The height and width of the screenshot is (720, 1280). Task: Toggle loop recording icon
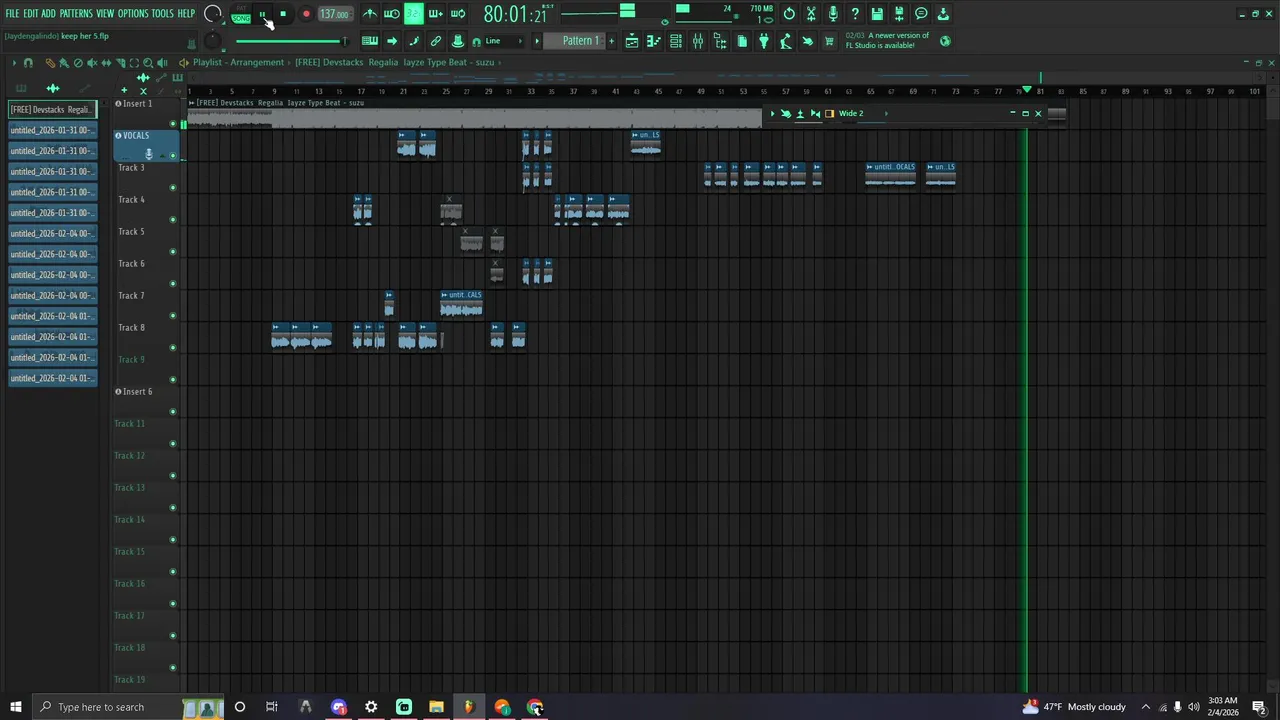[457, 14]
